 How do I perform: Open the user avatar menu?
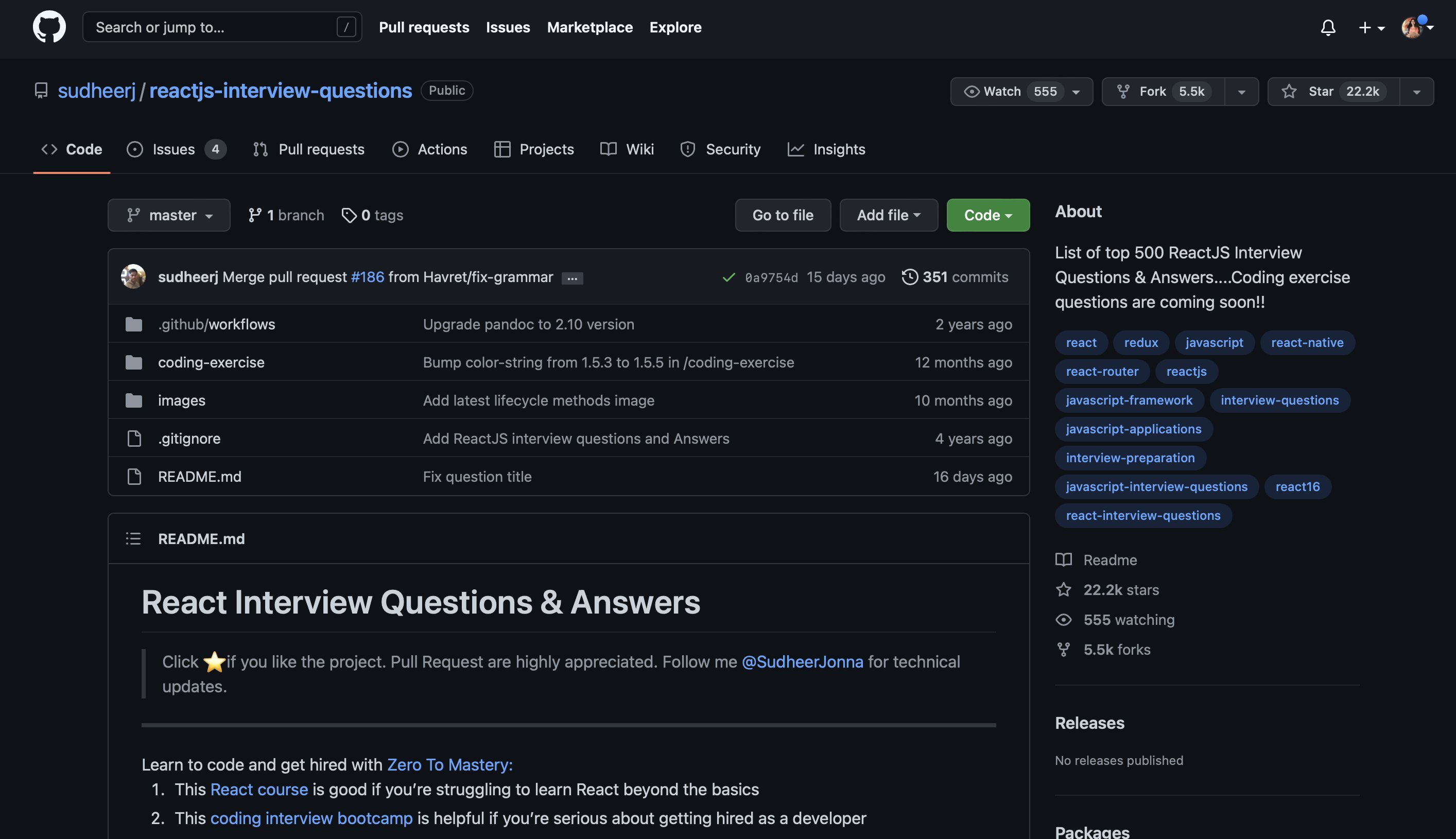1417,27
